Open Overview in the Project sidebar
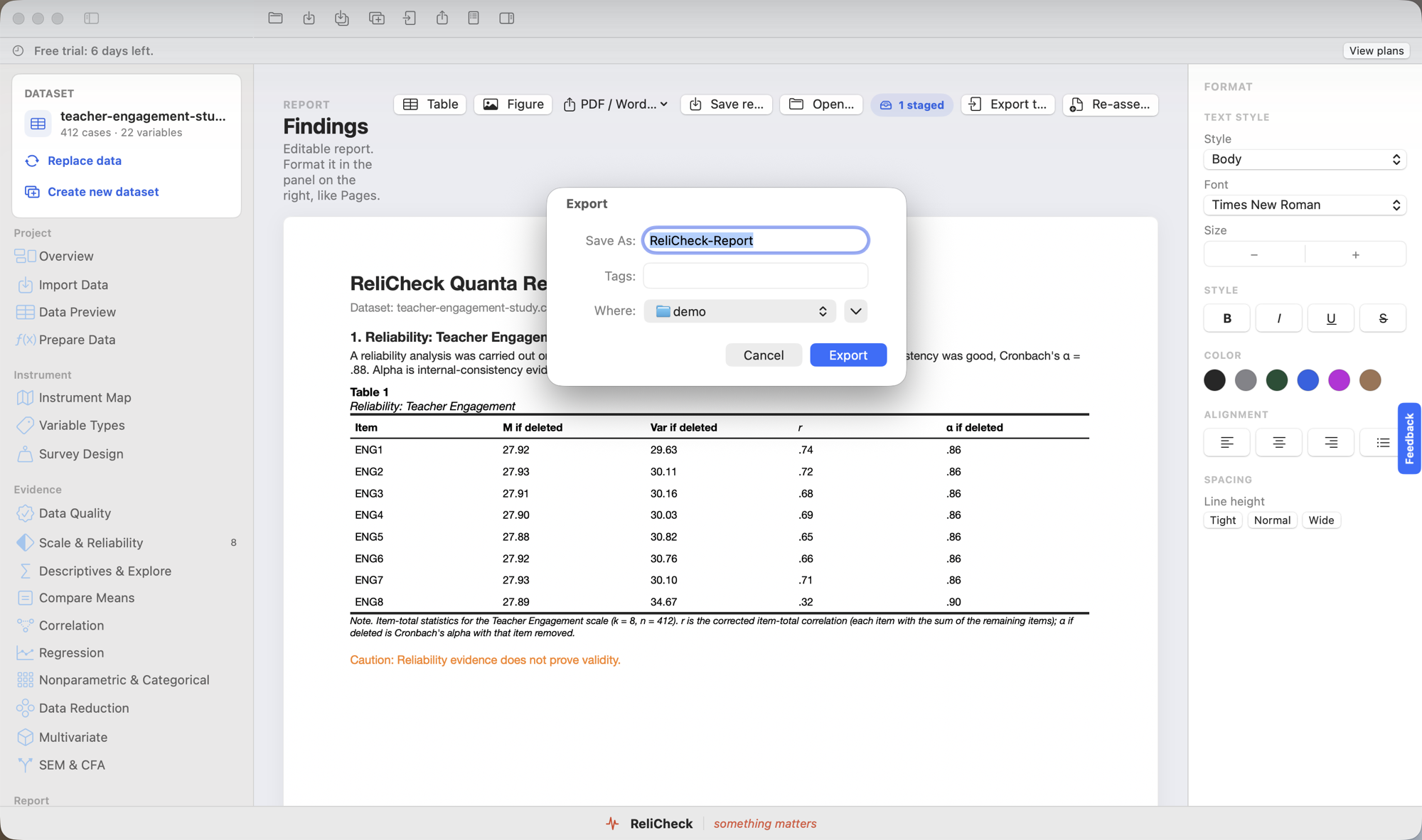1422x840 pixels. click(x=66, y=256)
